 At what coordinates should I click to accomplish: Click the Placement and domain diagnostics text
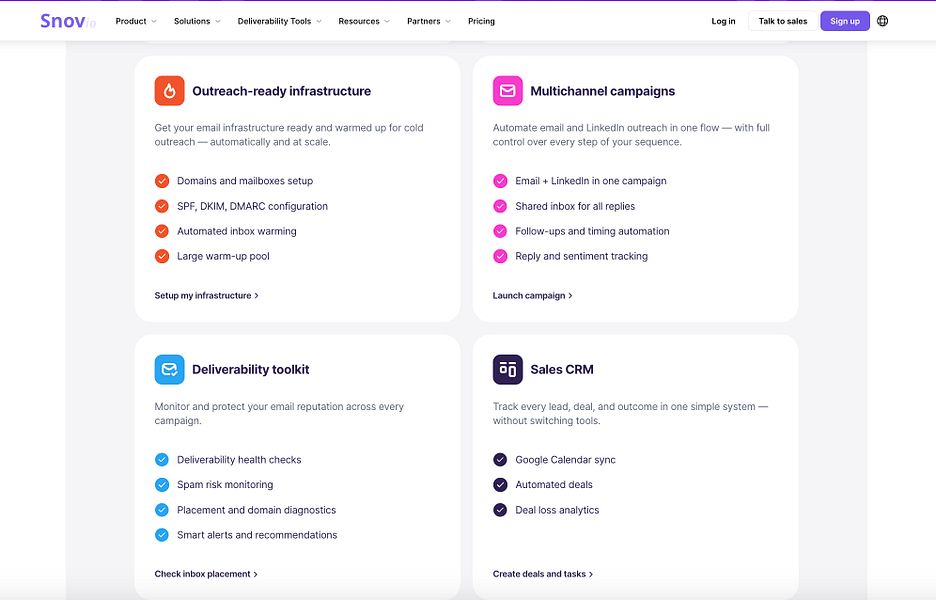(x=257, y=510)
